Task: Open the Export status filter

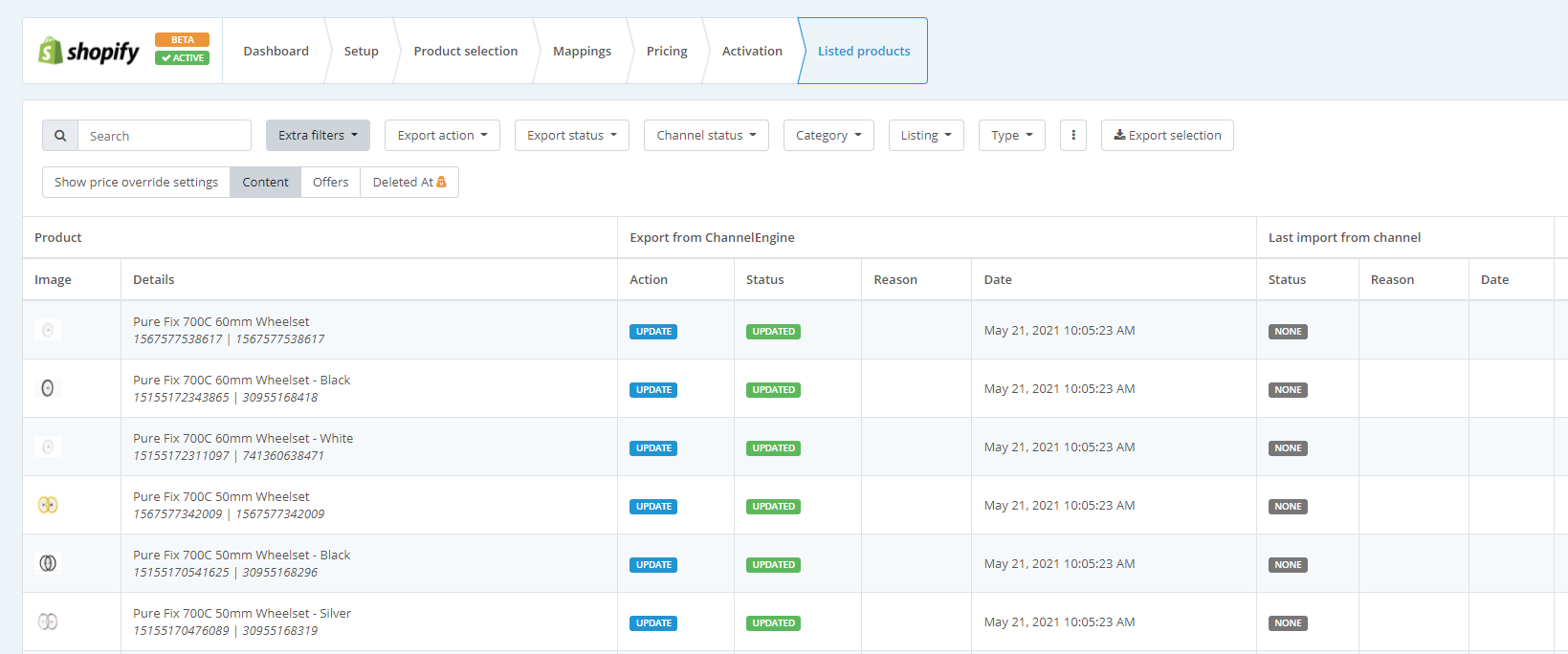Action: pyautogui.click(x=572, y=135)
